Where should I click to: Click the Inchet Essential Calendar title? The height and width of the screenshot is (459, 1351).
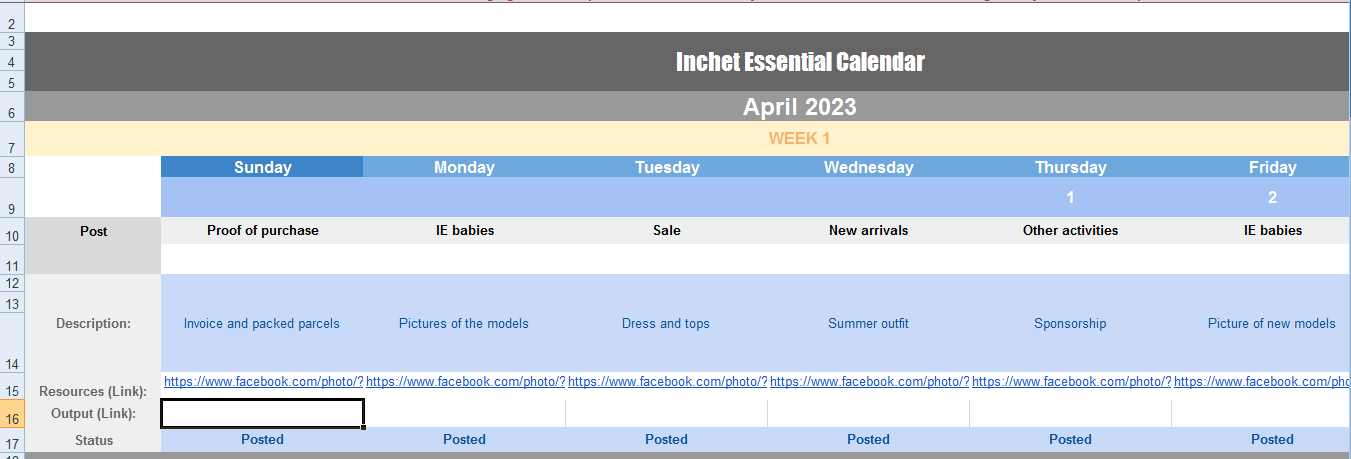[800, 62]
